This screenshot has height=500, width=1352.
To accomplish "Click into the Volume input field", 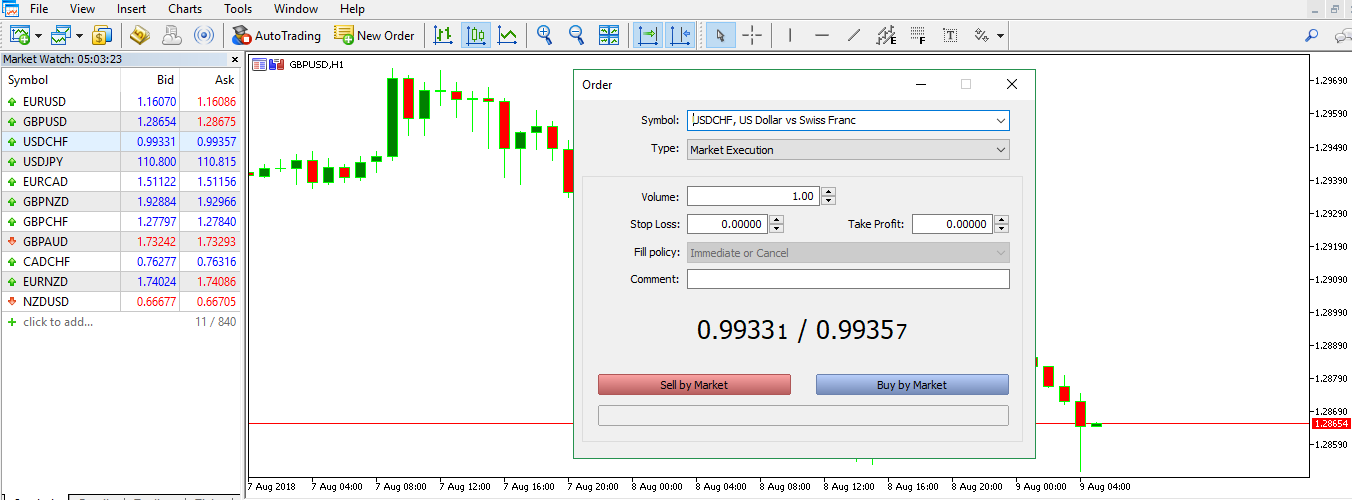I will click(753, 196).
